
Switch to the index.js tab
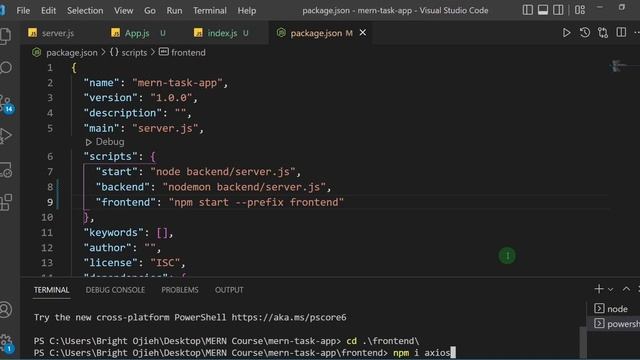[222, 33]
